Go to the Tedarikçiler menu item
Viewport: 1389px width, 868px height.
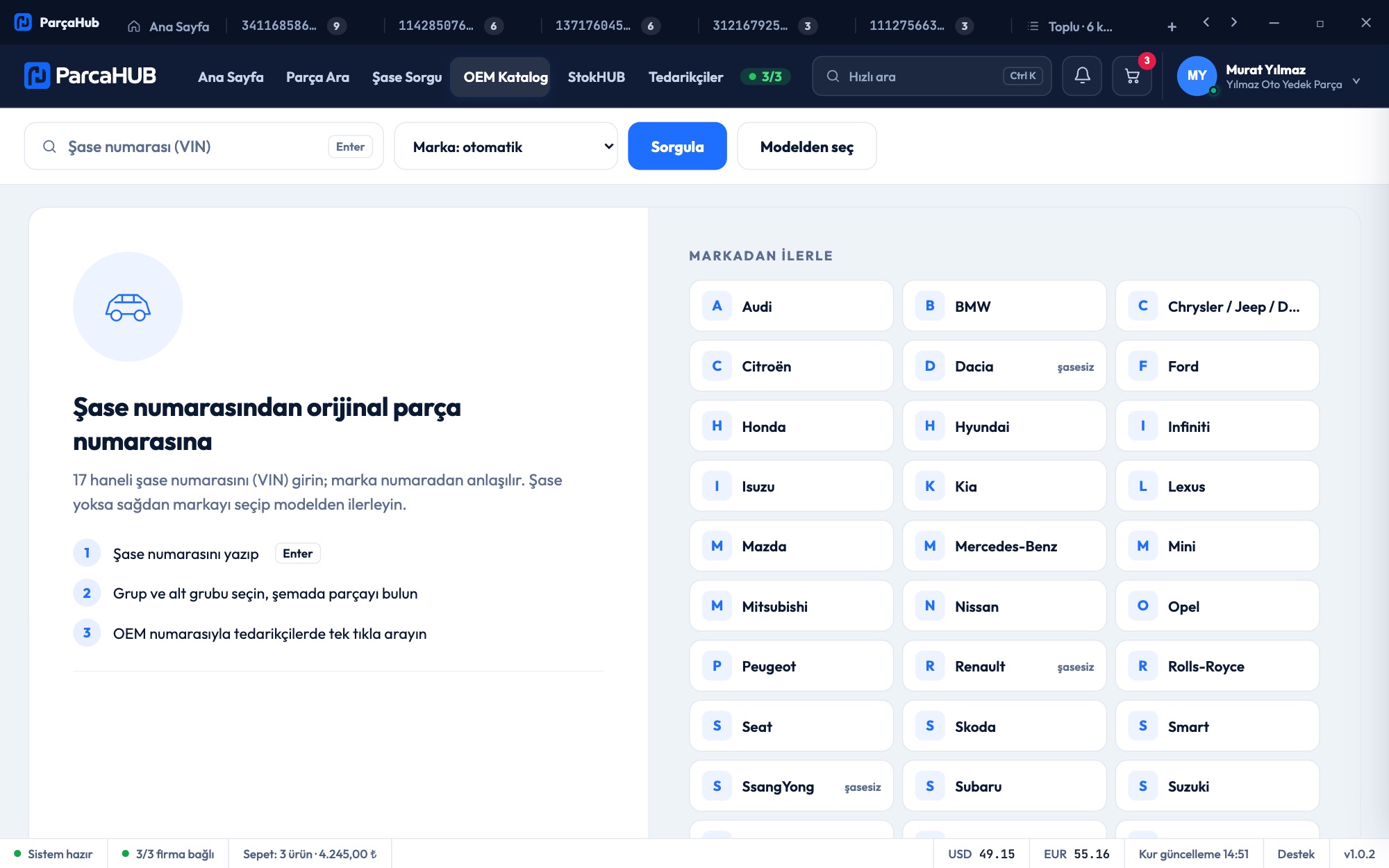pyautogui.click(x=685, y=76)
